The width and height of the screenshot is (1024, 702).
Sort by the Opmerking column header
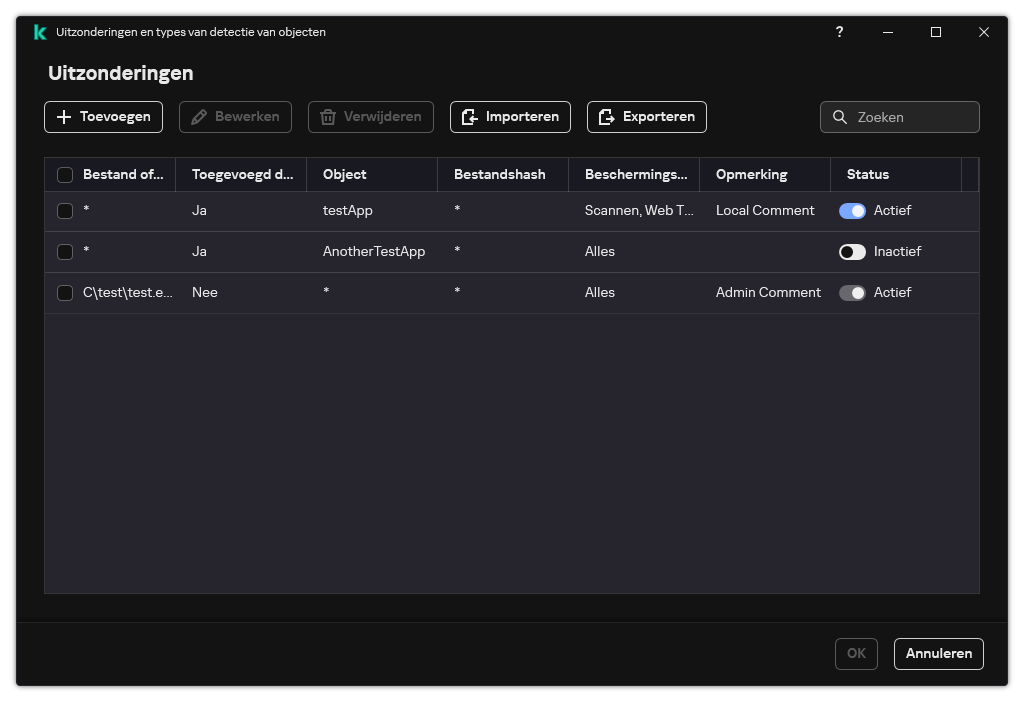pos(751,175)
